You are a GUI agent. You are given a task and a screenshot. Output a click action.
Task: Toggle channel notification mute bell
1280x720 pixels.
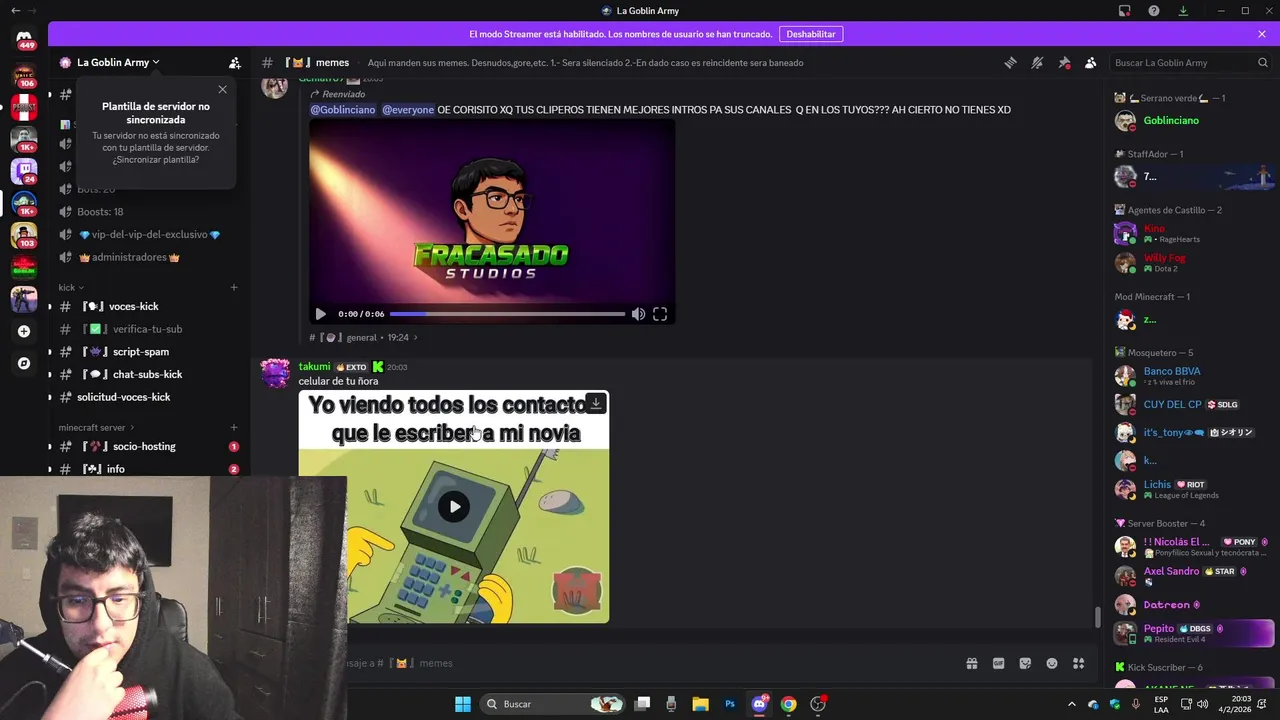click(1037, 62)
